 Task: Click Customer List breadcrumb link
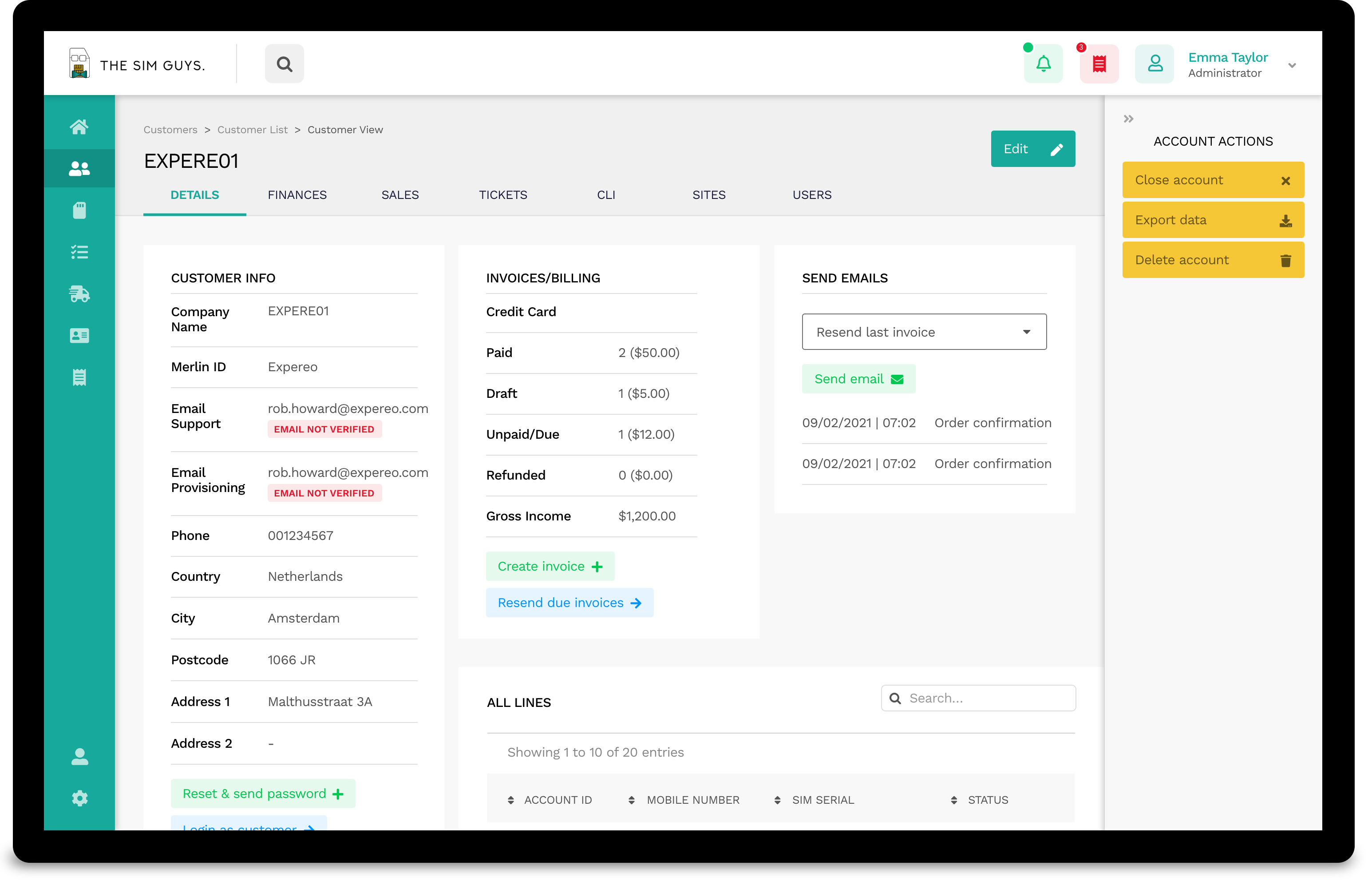point(252,130)
